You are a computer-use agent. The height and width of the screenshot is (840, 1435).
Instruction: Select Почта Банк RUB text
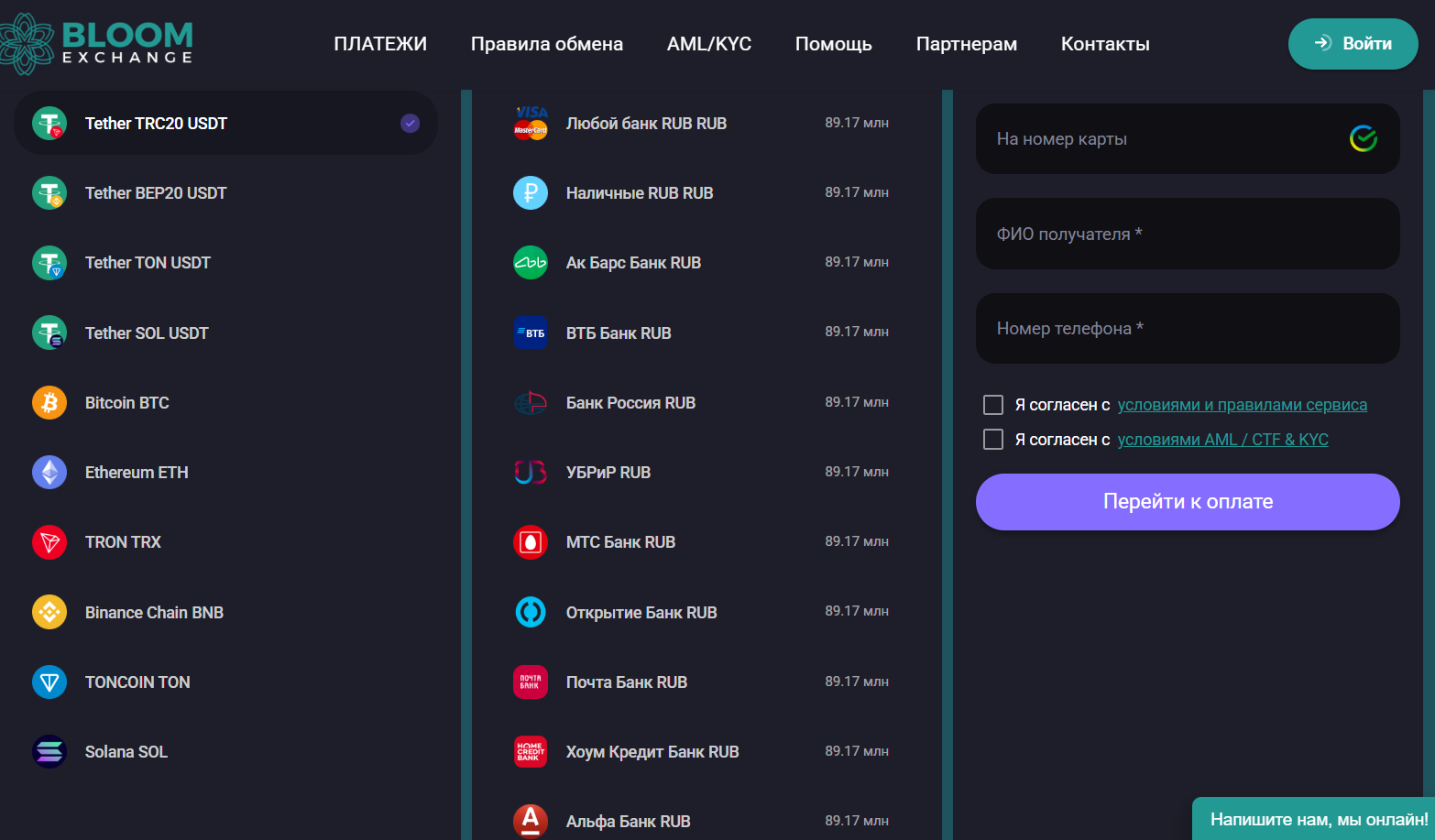(627, 682)
